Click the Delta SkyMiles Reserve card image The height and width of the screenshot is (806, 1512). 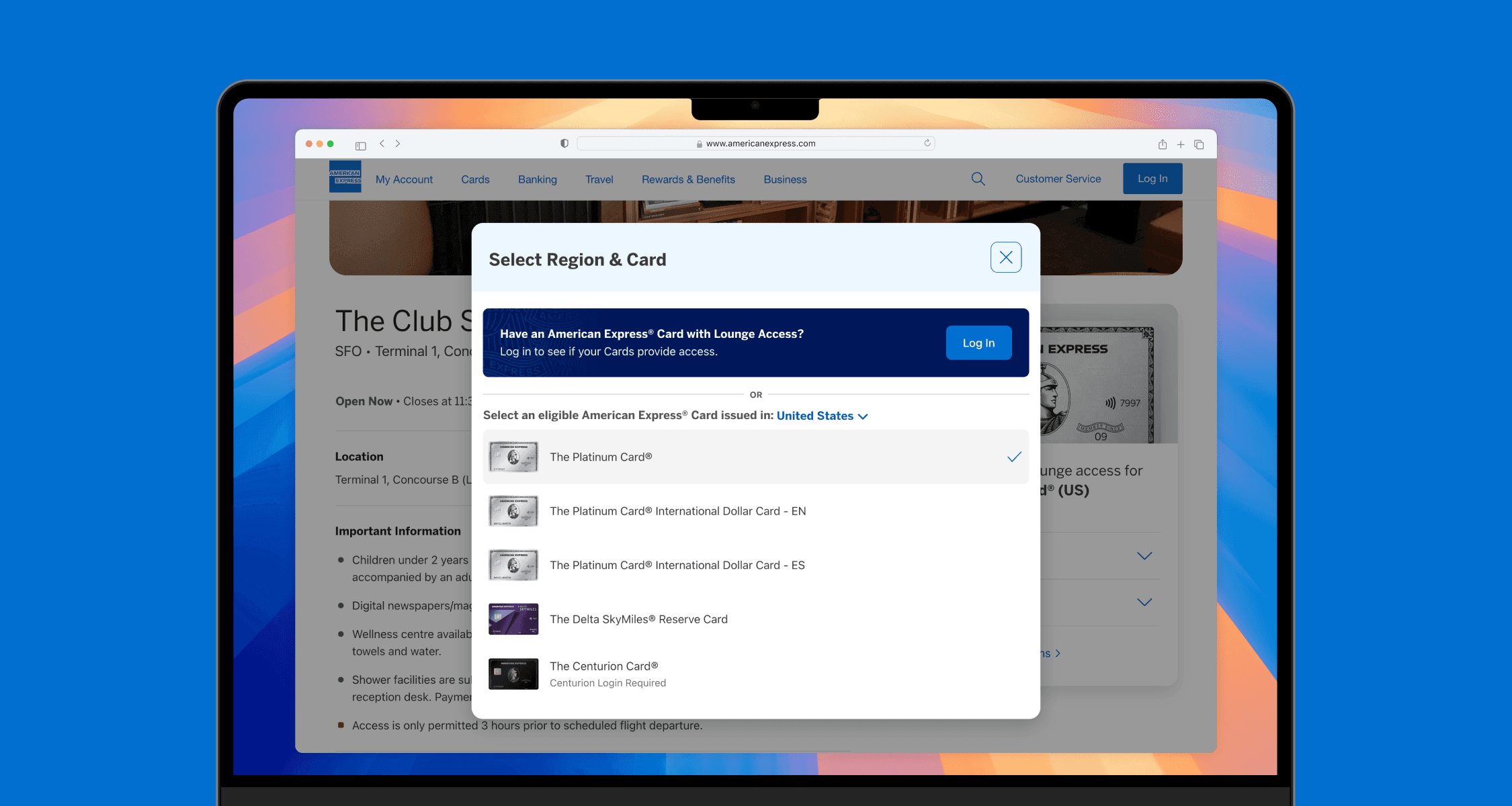point(513,619)
